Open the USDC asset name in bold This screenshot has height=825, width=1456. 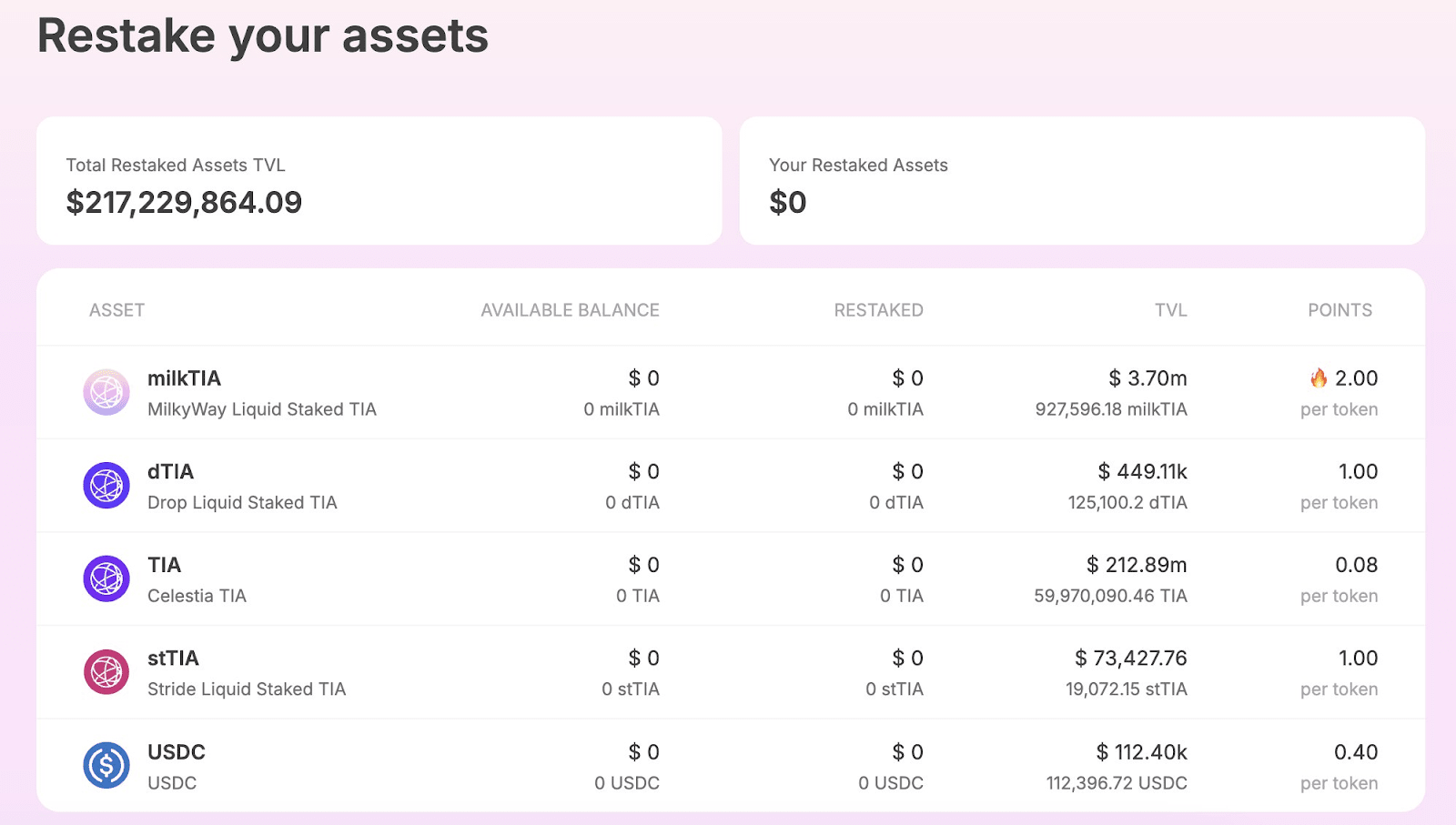click(x=177, y=752)
